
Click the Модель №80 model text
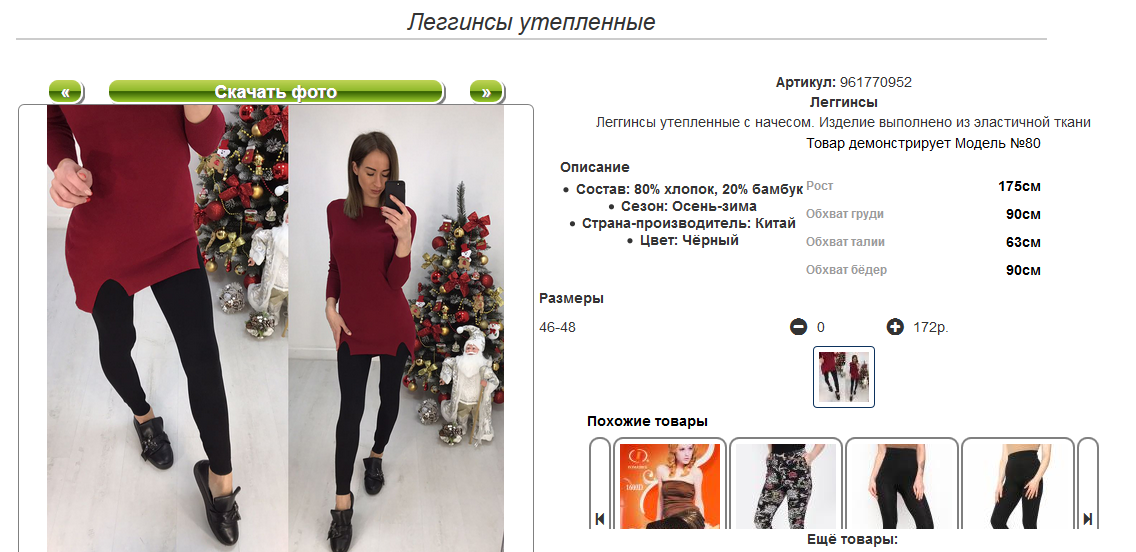[998, 143]
